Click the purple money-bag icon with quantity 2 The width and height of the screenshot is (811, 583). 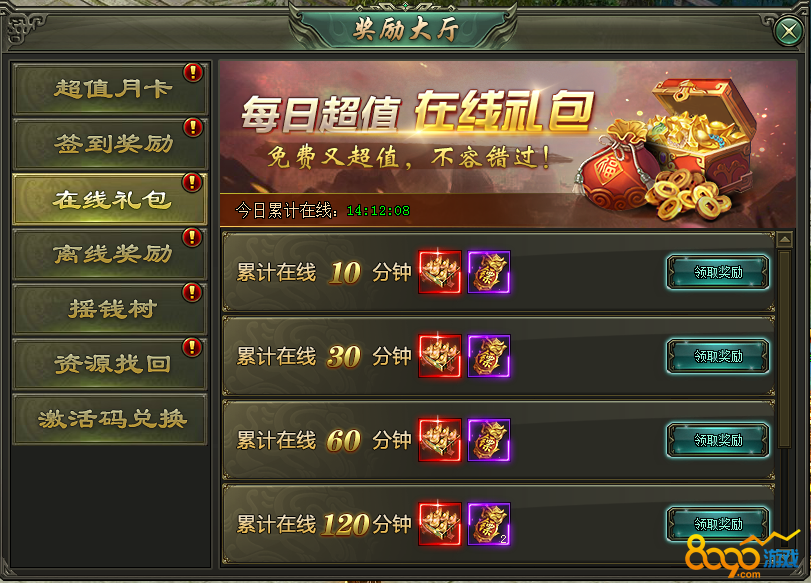click(x=489, y=524)
